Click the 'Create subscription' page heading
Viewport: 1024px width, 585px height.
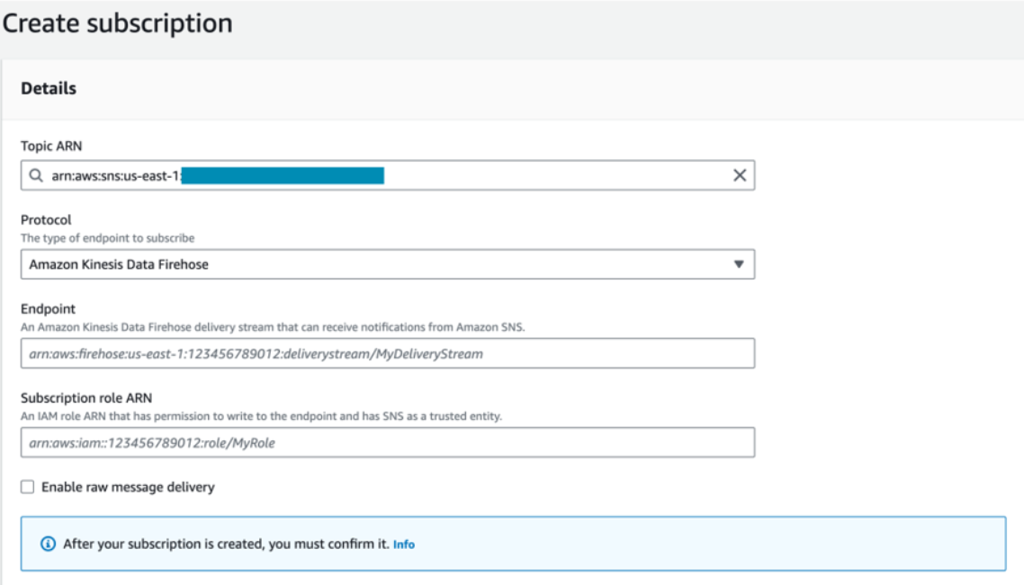[118, 23]
